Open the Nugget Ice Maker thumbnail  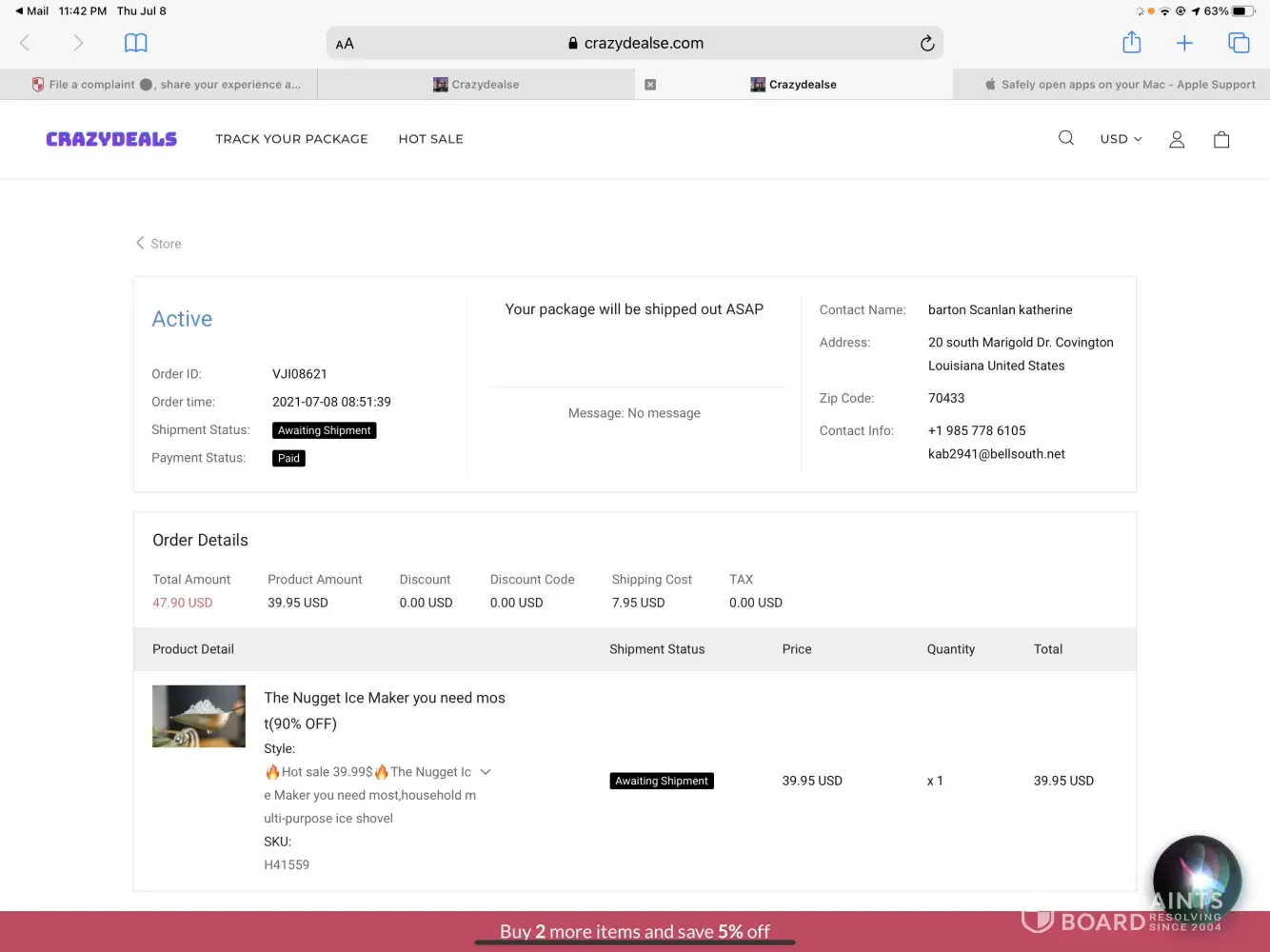tap(199, 716)
